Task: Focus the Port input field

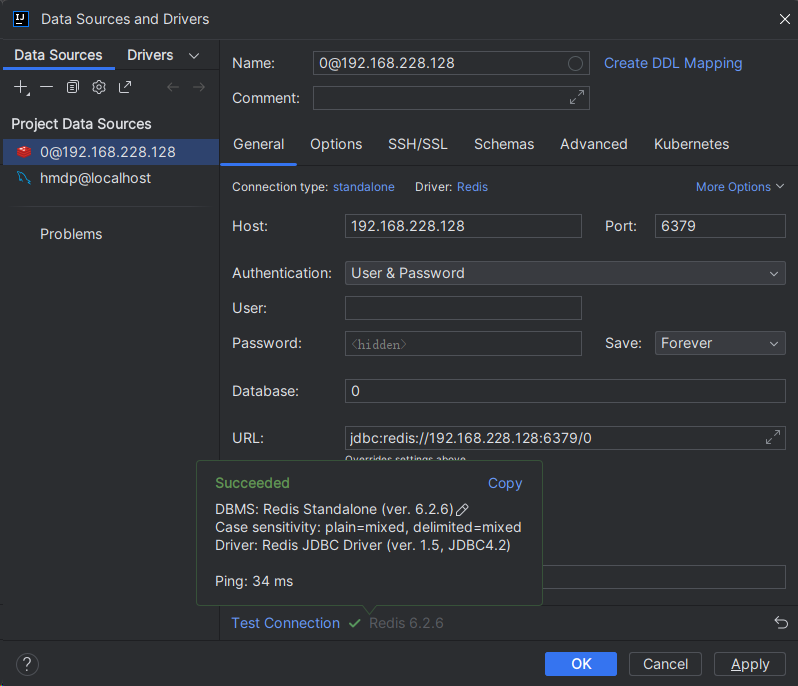Action: pyautogui.click(x=720, y=226)
